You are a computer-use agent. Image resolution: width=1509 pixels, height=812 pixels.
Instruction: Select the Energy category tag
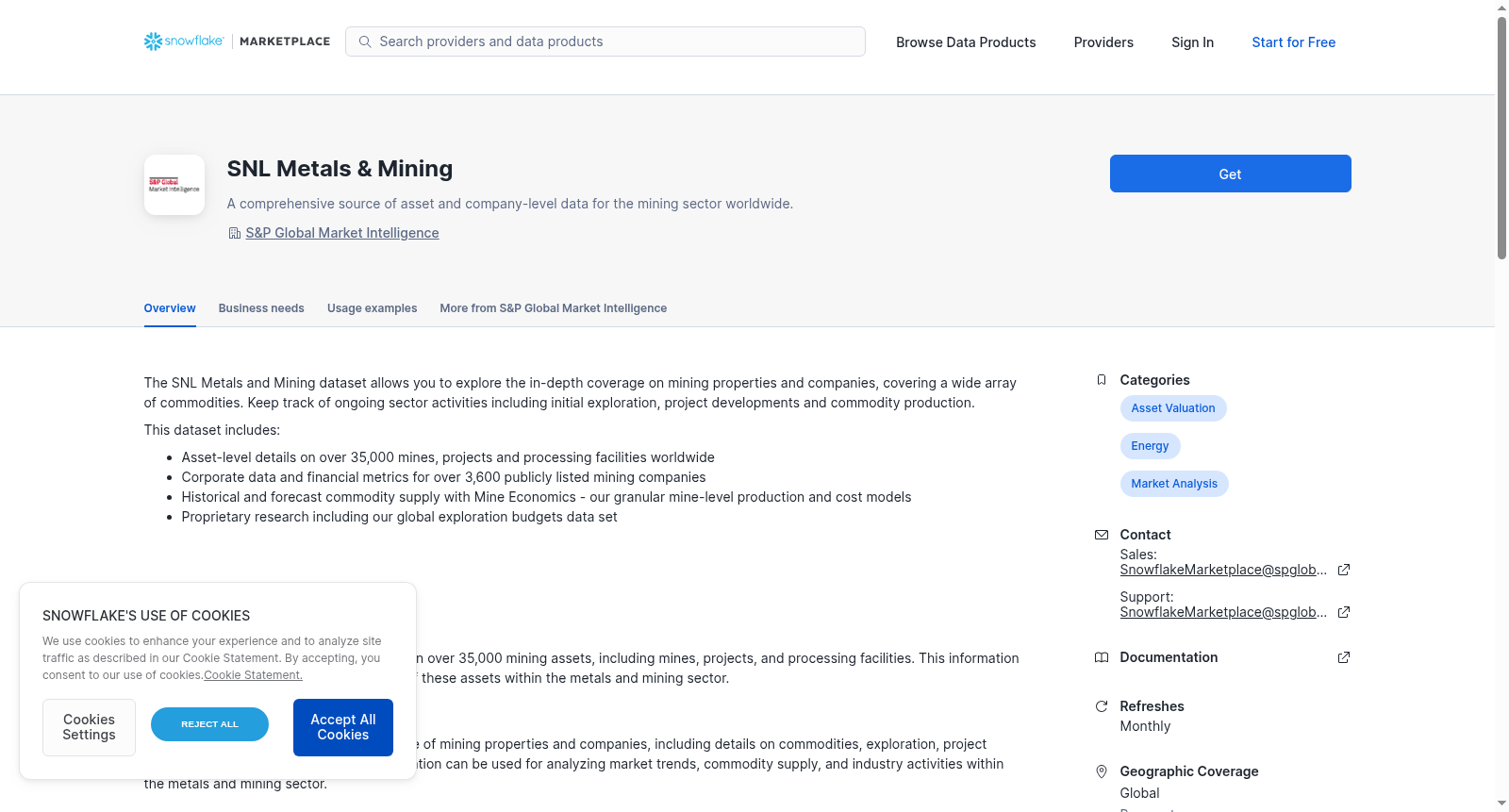coord(1150,446)
